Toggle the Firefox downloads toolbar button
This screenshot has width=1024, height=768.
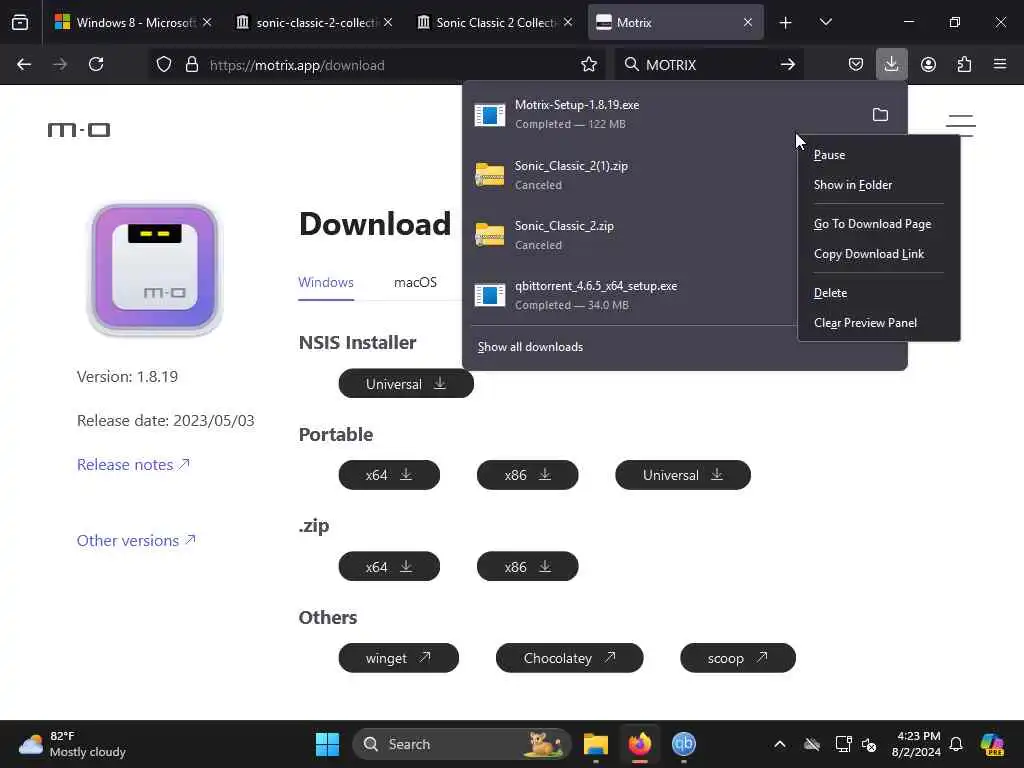tap(891, 65)
